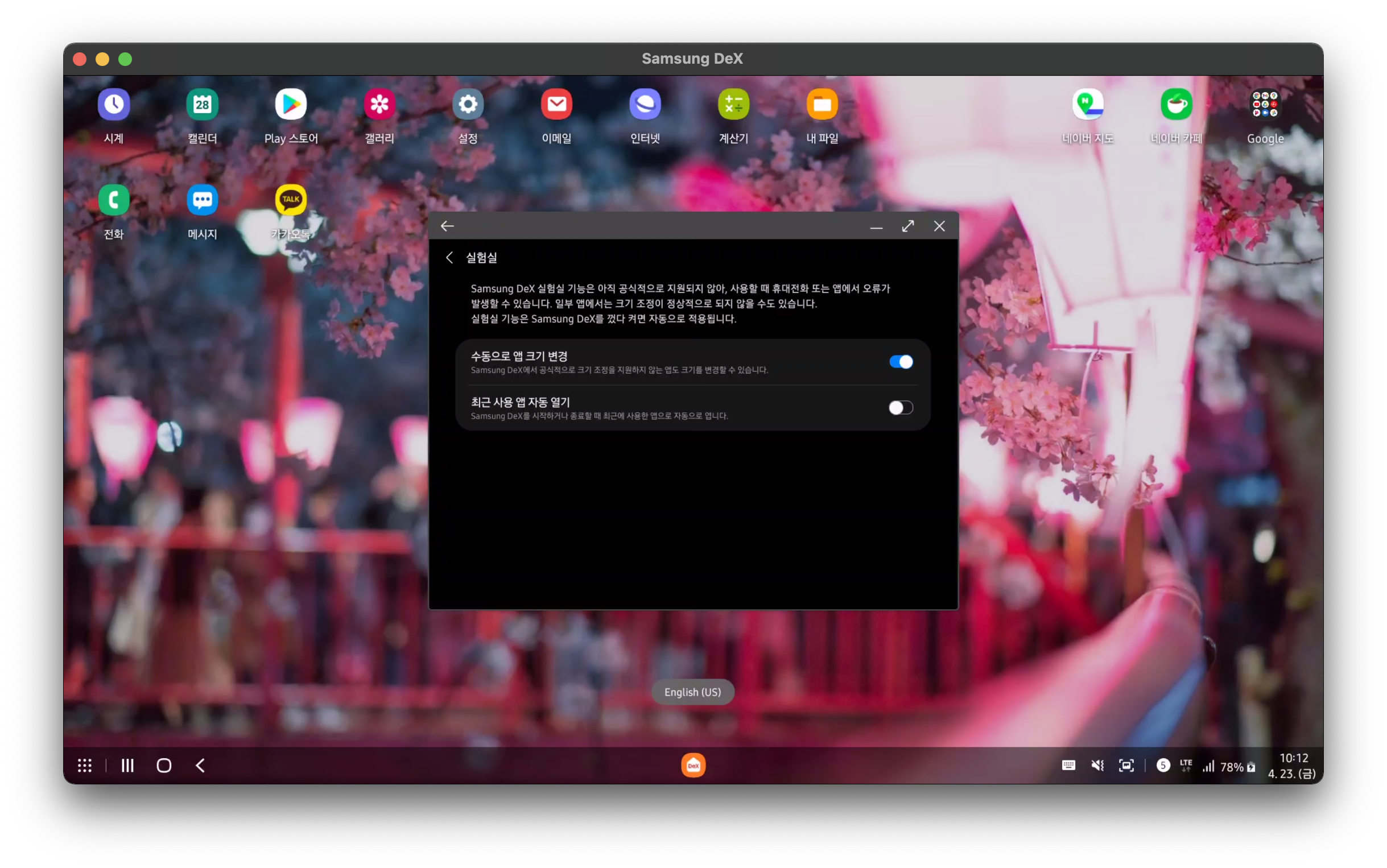Launch the Play 스토어 app
This screenshot has width=1387, height=868.
click(x=291, y=105)
